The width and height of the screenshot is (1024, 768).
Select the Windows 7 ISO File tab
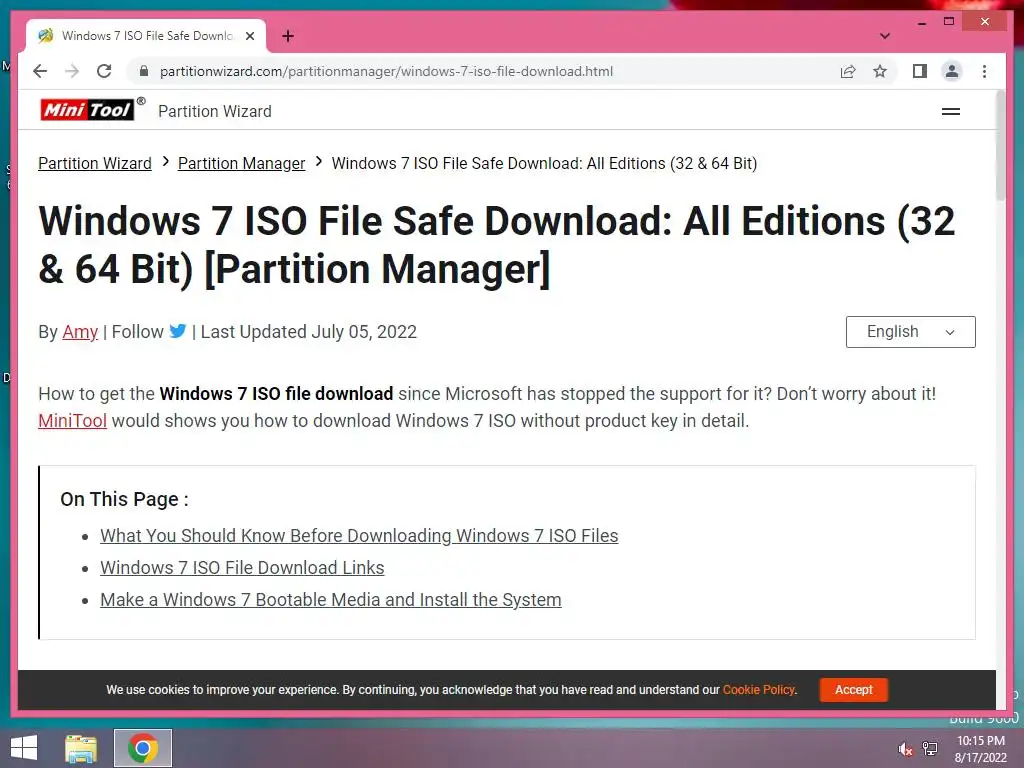[x=146, y=36]
